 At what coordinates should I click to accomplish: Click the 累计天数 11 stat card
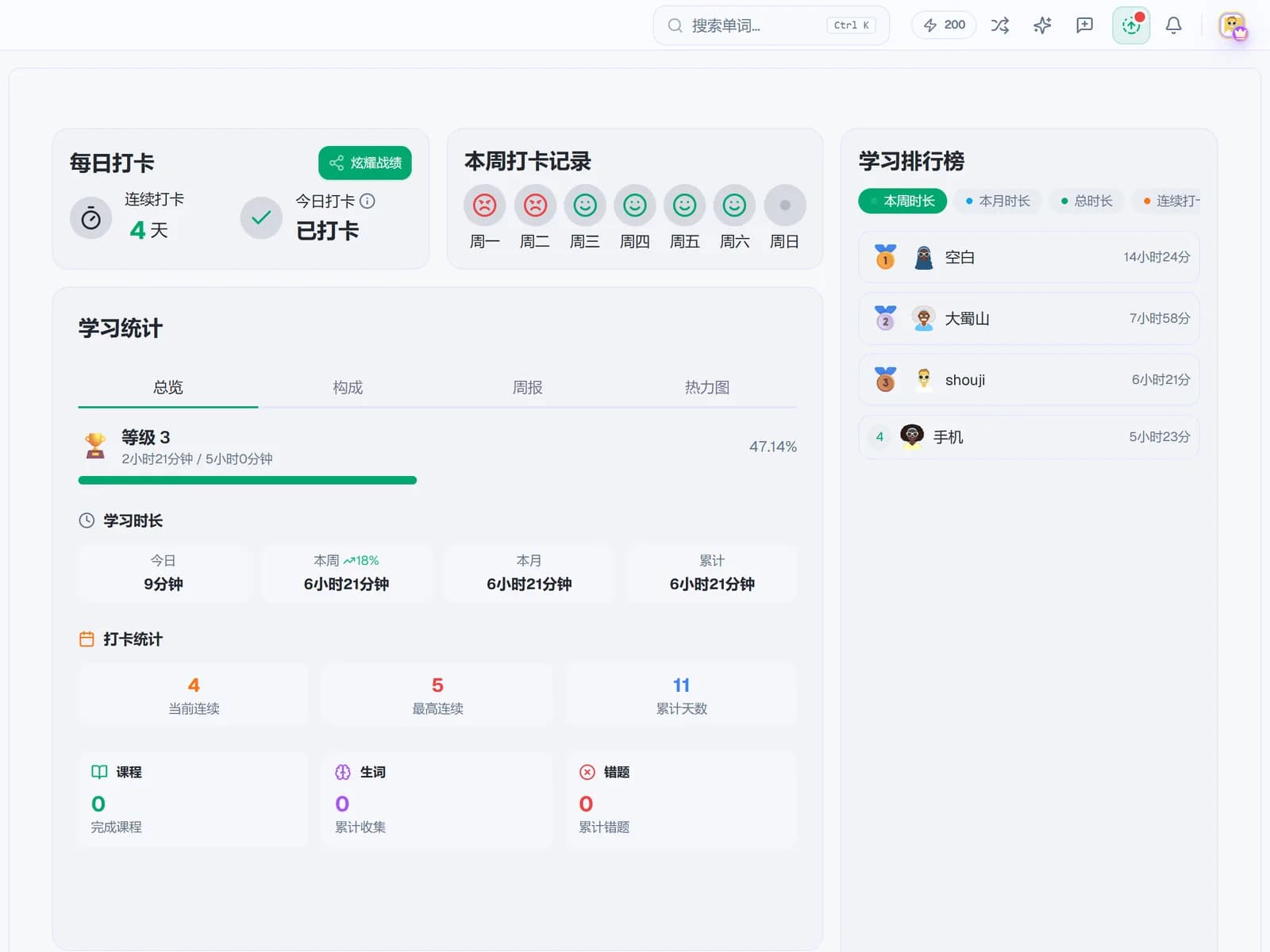coord(681,695)
